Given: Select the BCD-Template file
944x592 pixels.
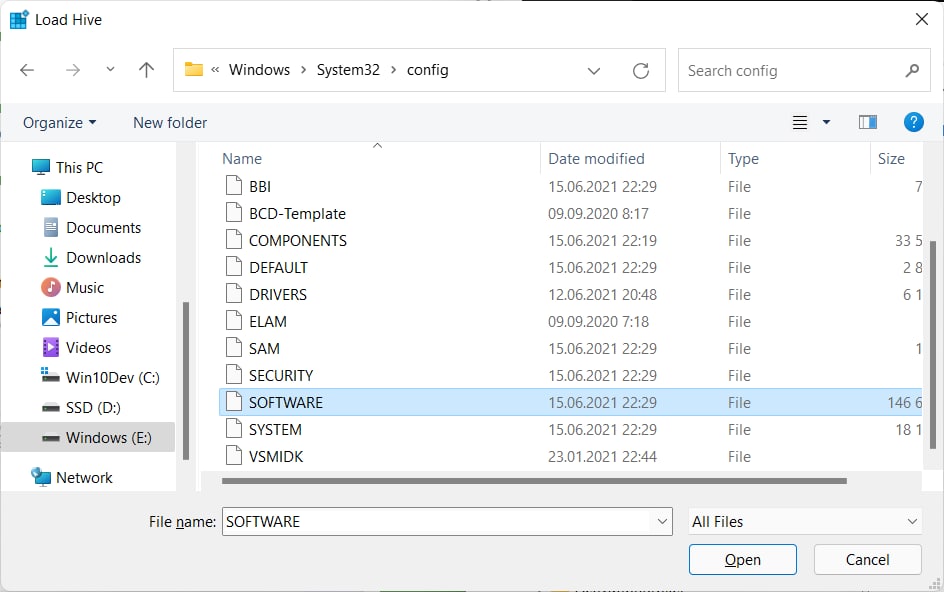Looking at the screenshot, I should coord(571,214).
